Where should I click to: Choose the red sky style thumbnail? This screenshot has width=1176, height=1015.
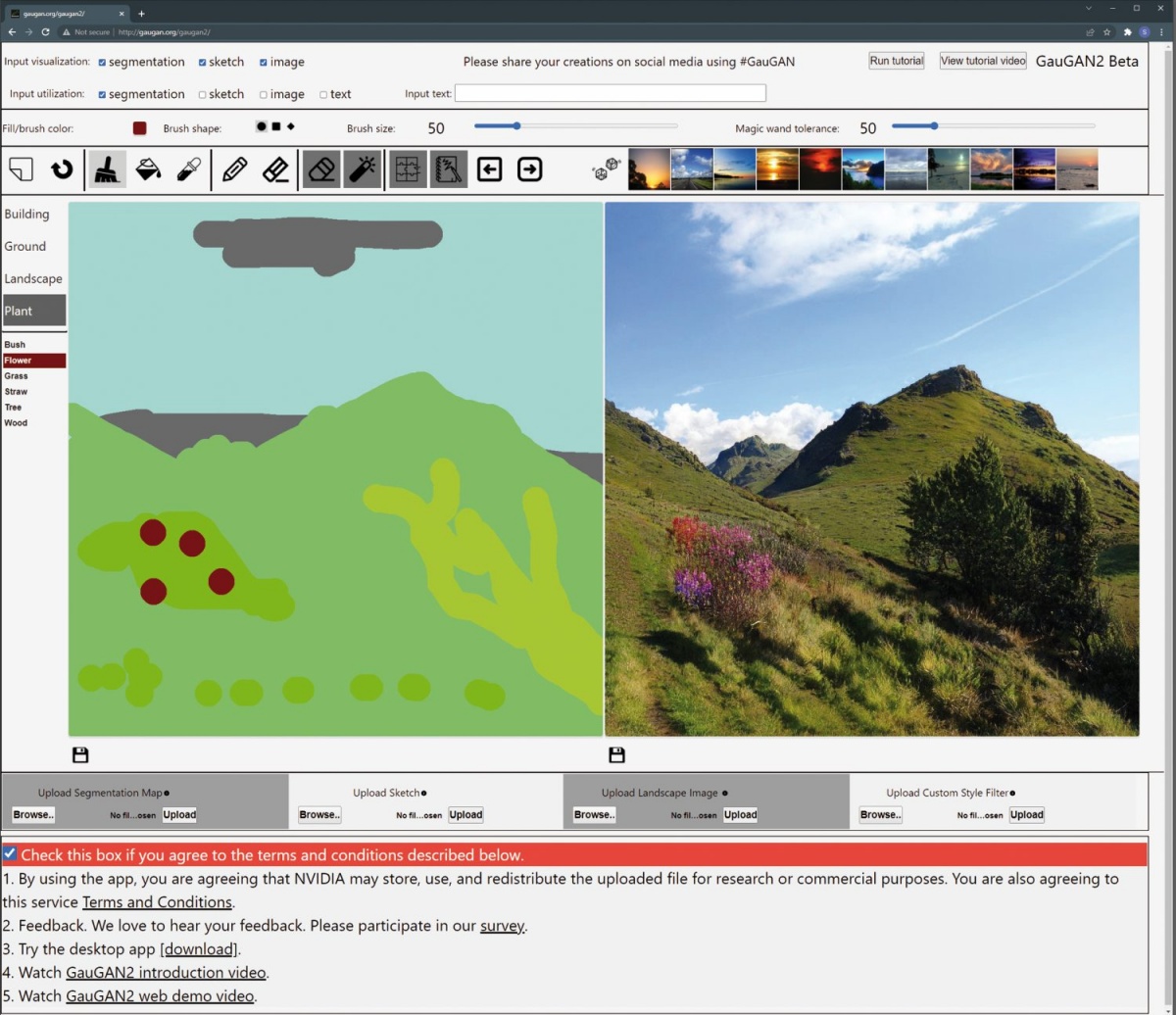[820, 169]
